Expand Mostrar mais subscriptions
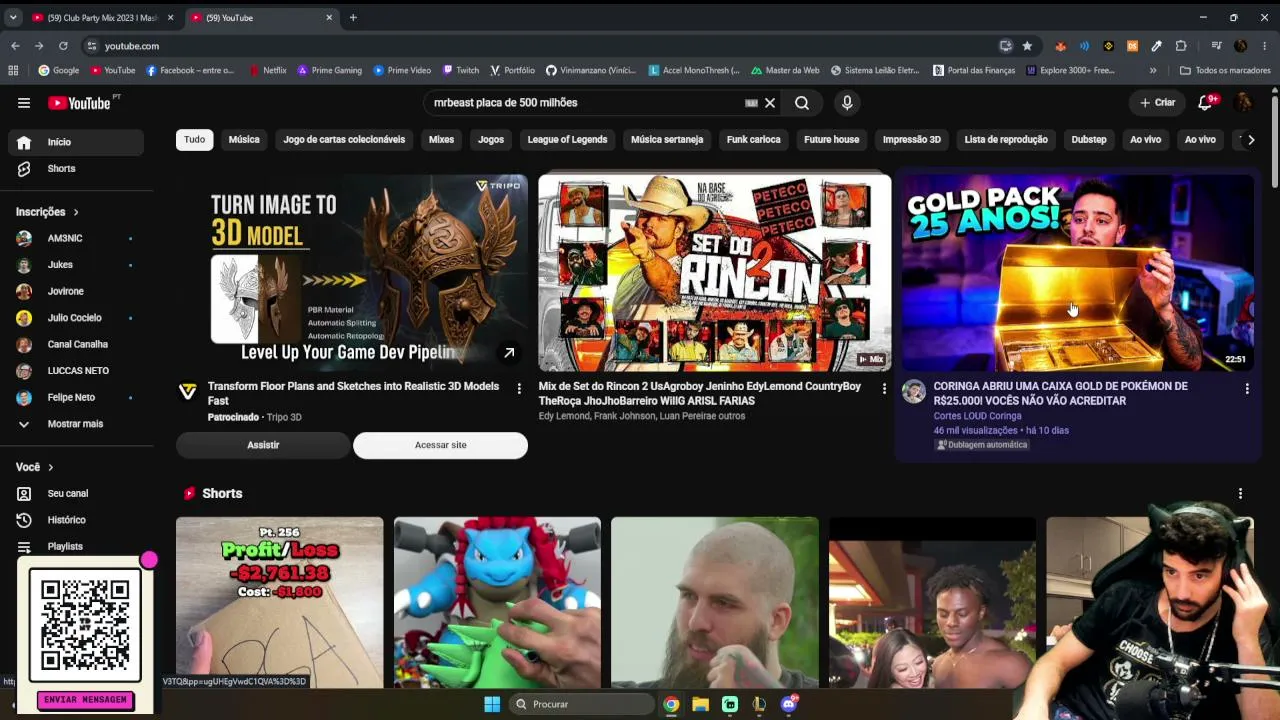Image resolution: width=1280 pixels, height=720 pixels. [76, 424]
